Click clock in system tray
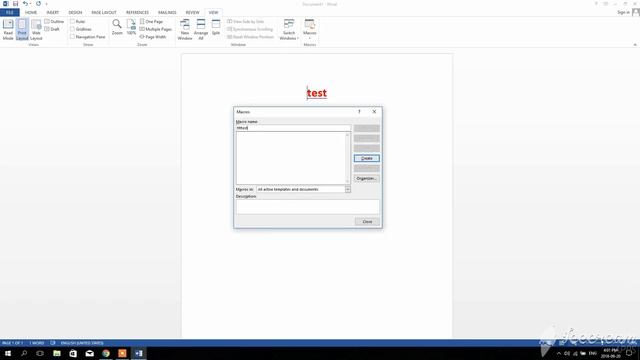The height and width of the screenshot is (360, 640). pos(610,353)
